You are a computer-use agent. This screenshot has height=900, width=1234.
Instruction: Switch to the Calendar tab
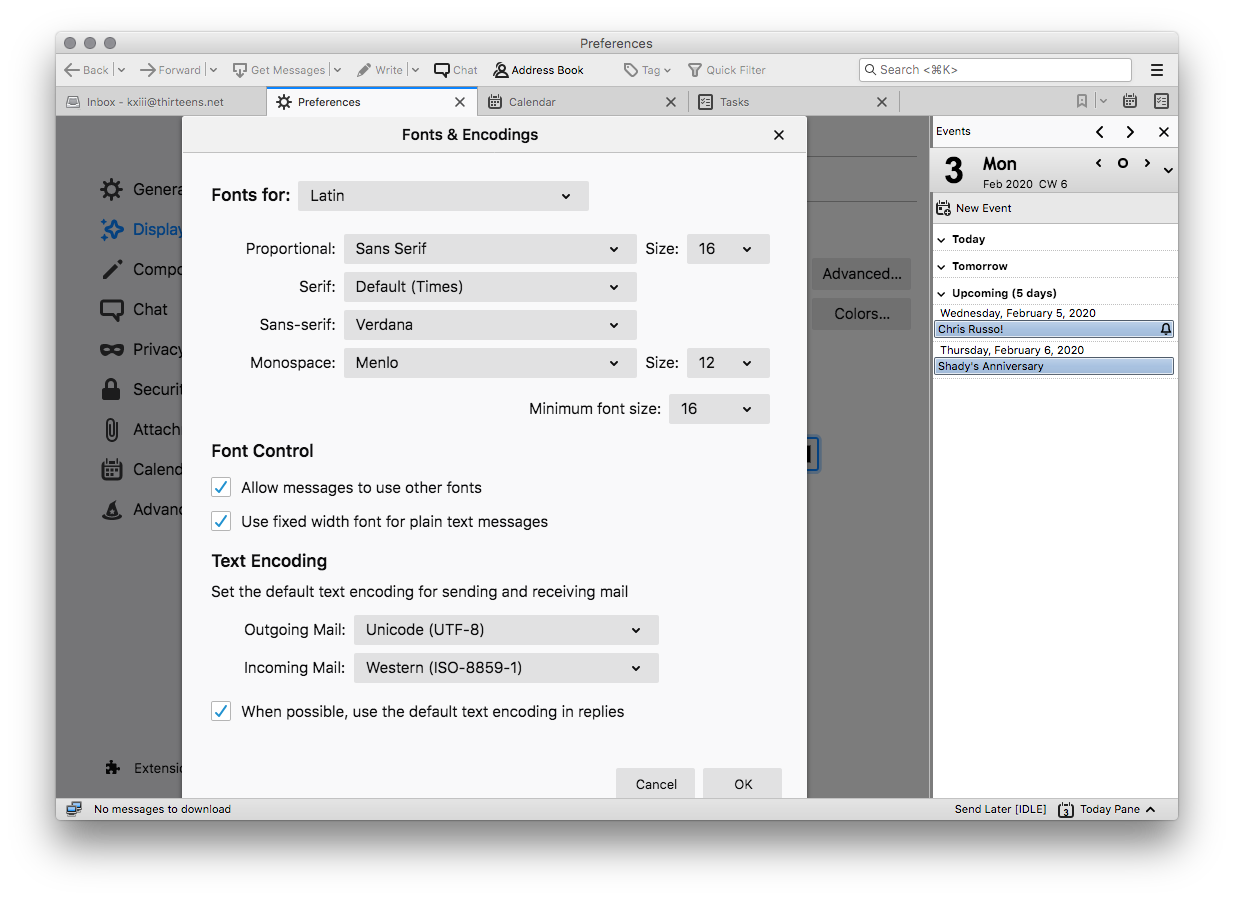[582, 102]
